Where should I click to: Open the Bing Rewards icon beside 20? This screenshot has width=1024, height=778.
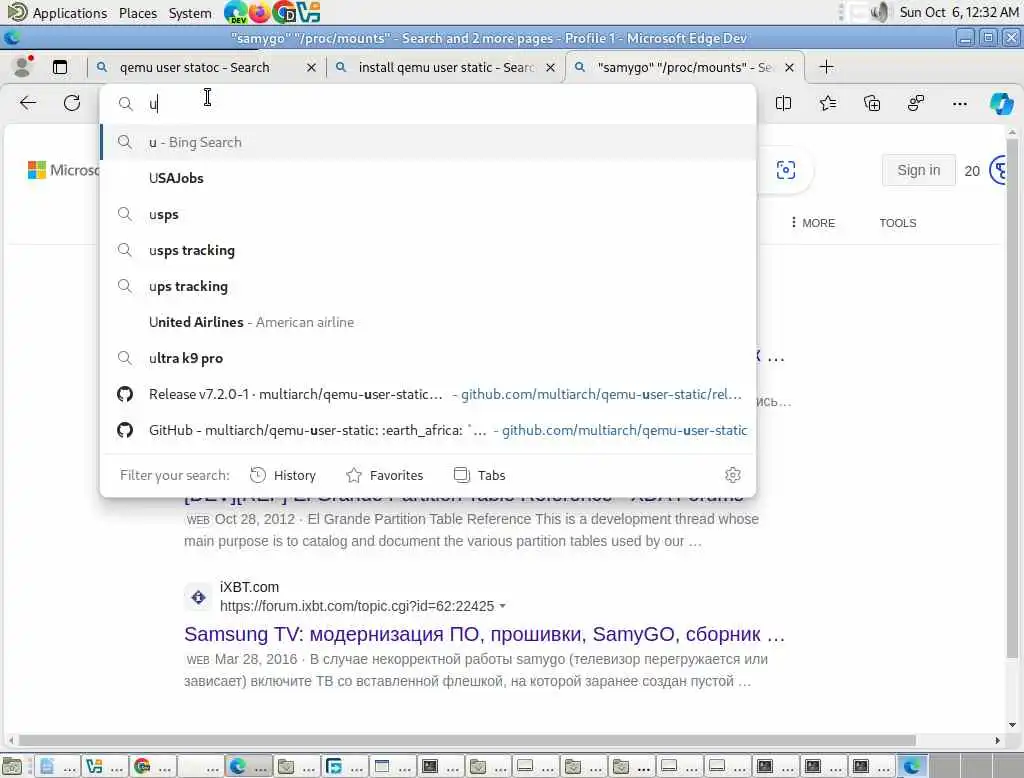point(999,170)
